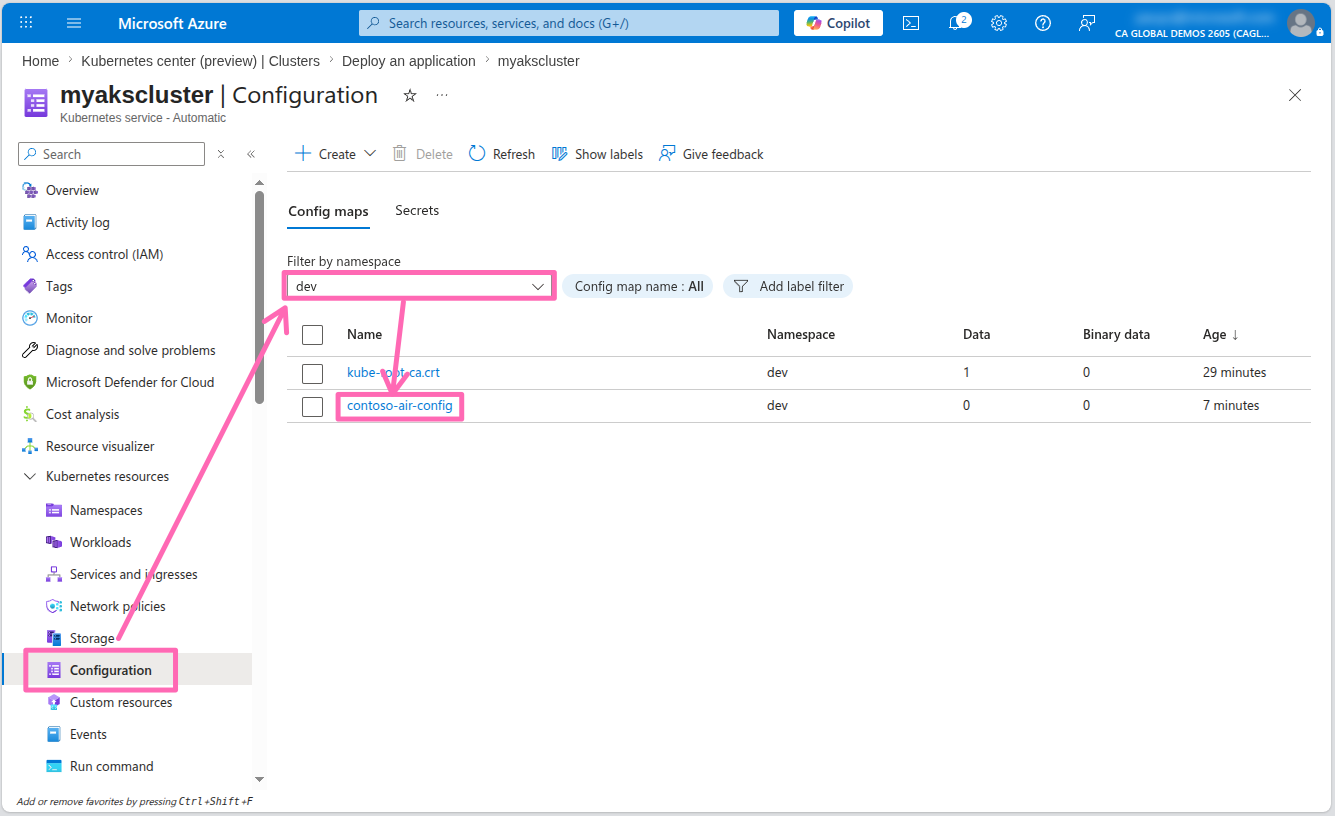This screenshot has height=816, width=1335.
Task: Click the Microsoft Defender for Cloud shield icon
Action: [30, 382]
